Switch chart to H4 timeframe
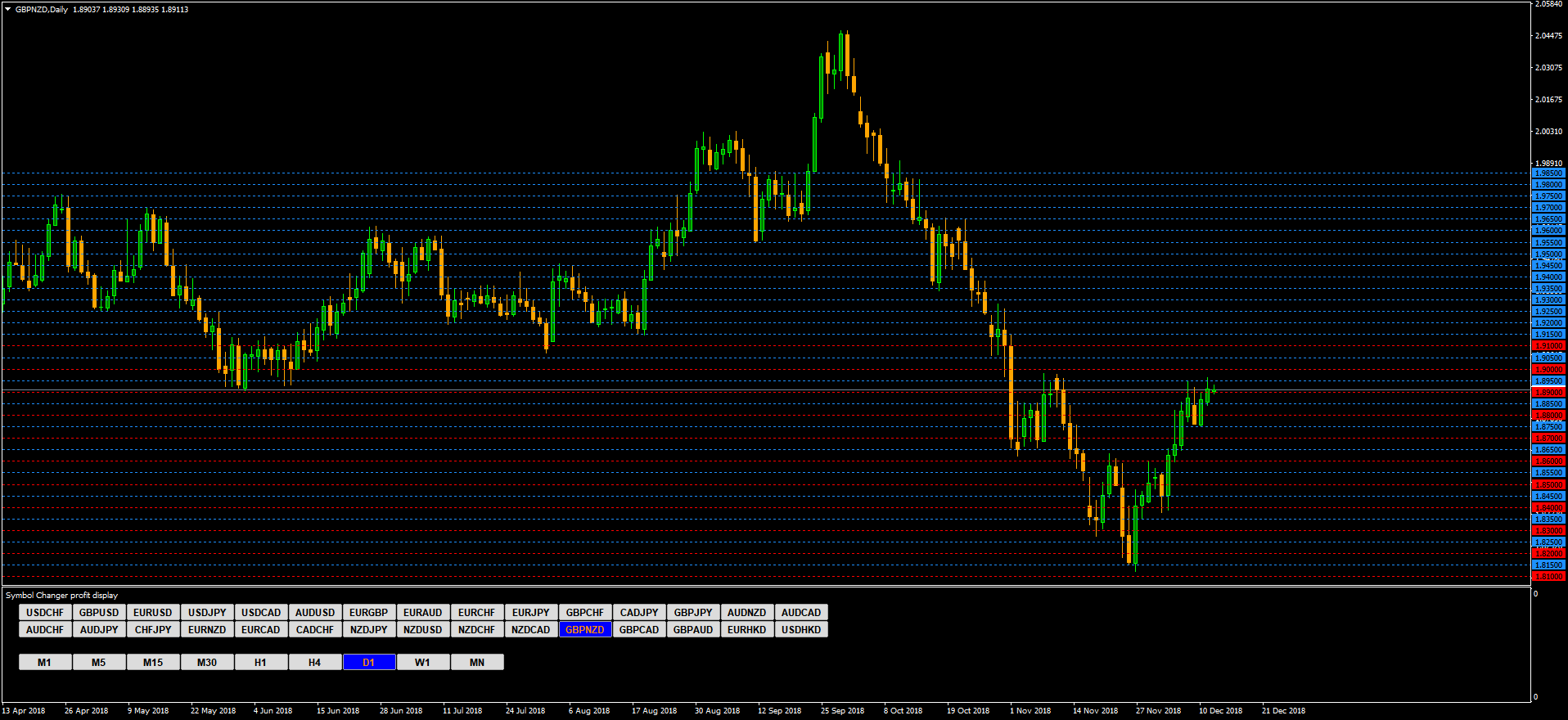Viewport: 1568px width, 720px height. tap(315, 663)
